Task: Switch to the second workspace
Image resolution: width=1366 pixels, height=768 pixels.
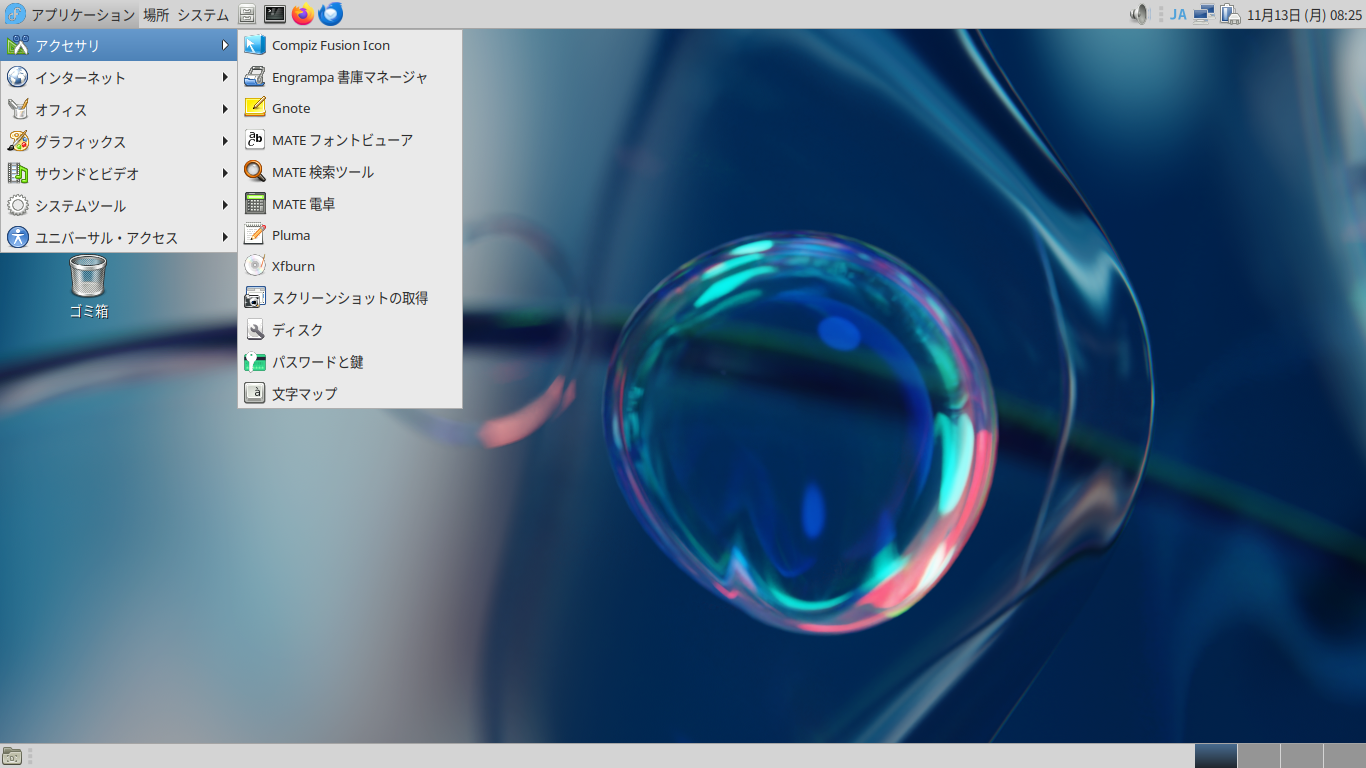Action: (1258, 756)
